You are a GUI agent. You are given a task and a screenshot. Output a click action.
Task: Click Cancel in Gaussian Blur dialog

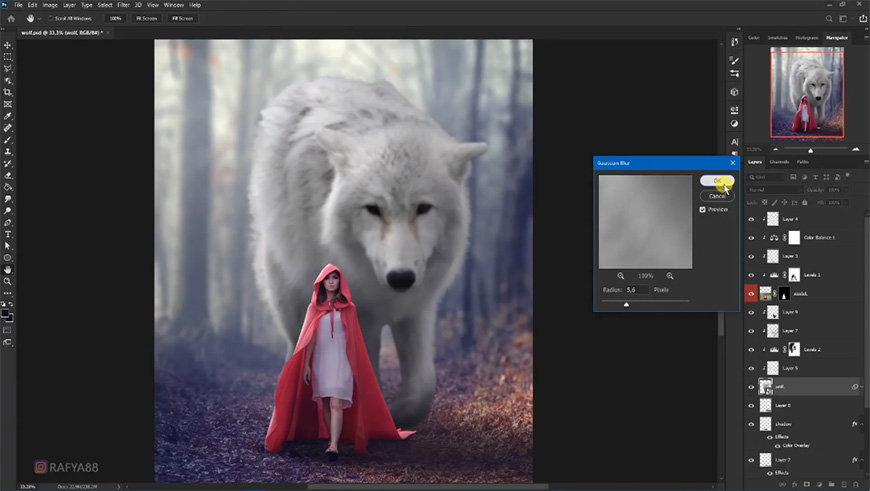(x=717, y=196)
